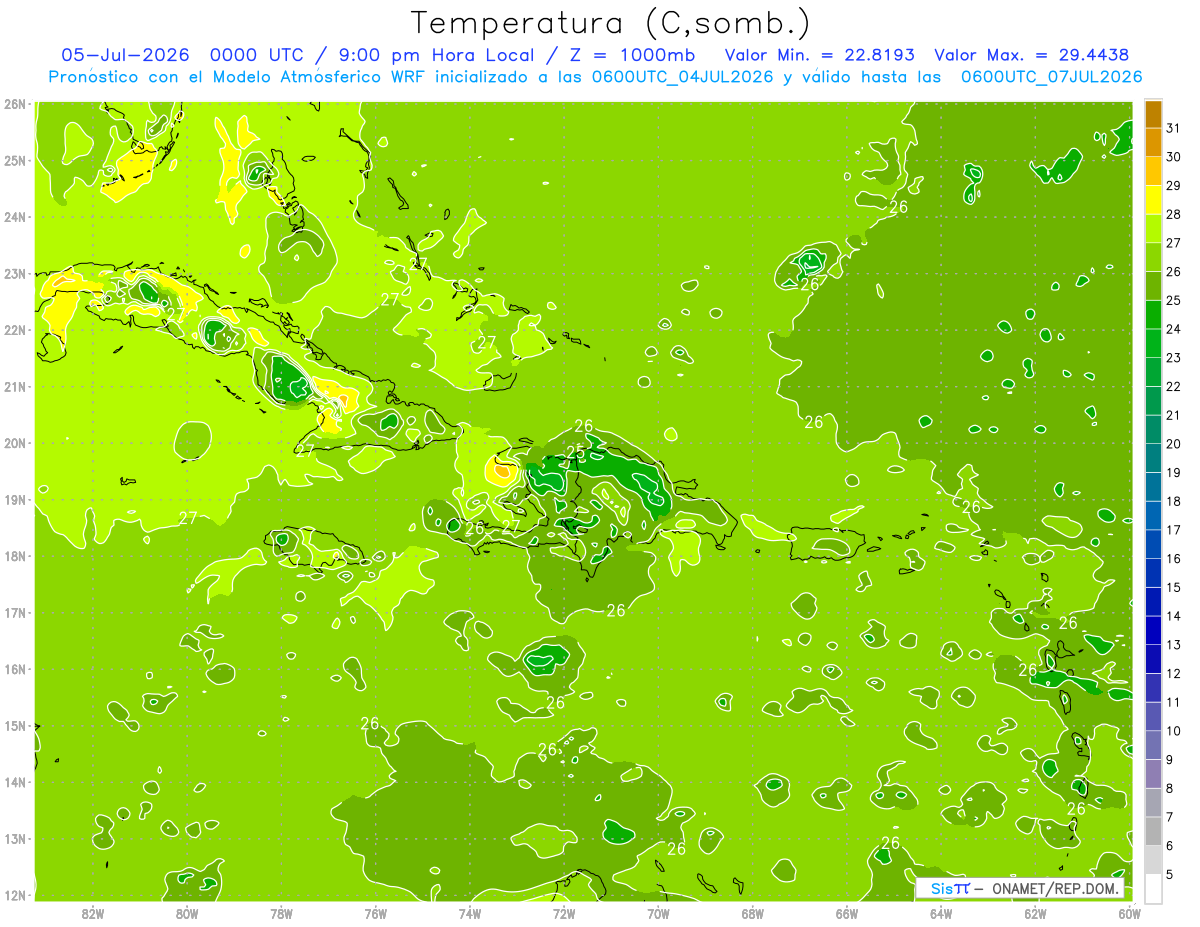Click the dark orange swatch above 31
The width and height of the screenshot is (1200, 927).
coord(1153,112)
